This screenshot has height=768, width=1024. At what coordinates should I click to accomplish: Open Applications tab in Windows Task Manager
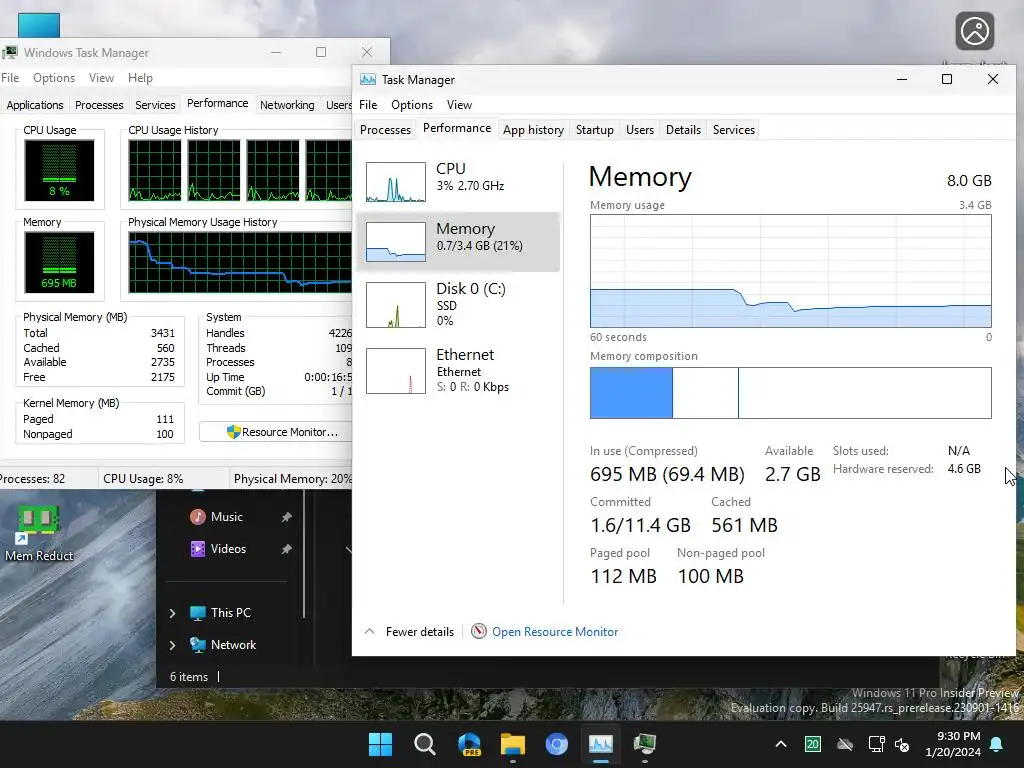point(35,104)
